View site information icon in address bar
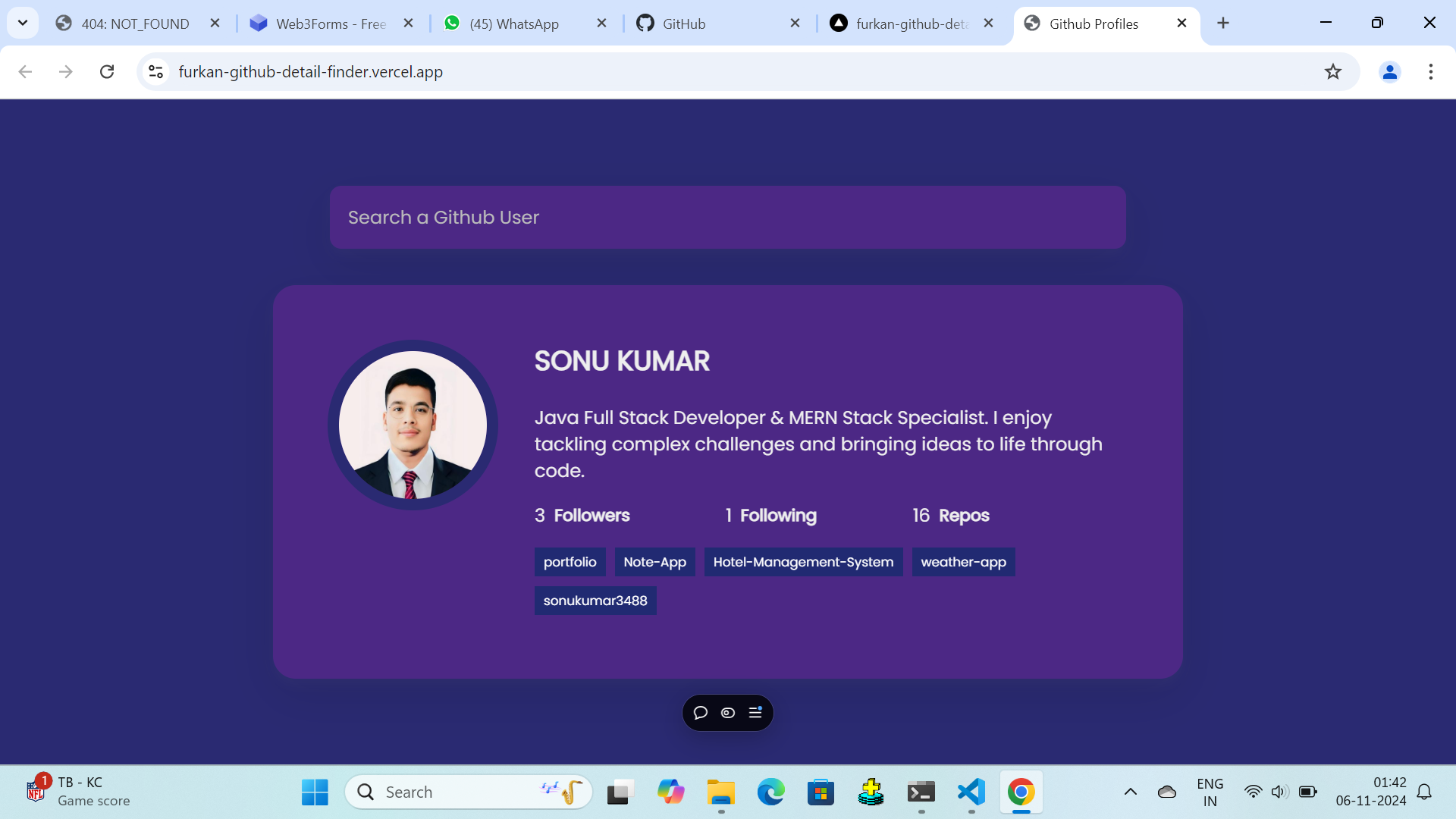The image size is (1456, 819). (156, 71)
